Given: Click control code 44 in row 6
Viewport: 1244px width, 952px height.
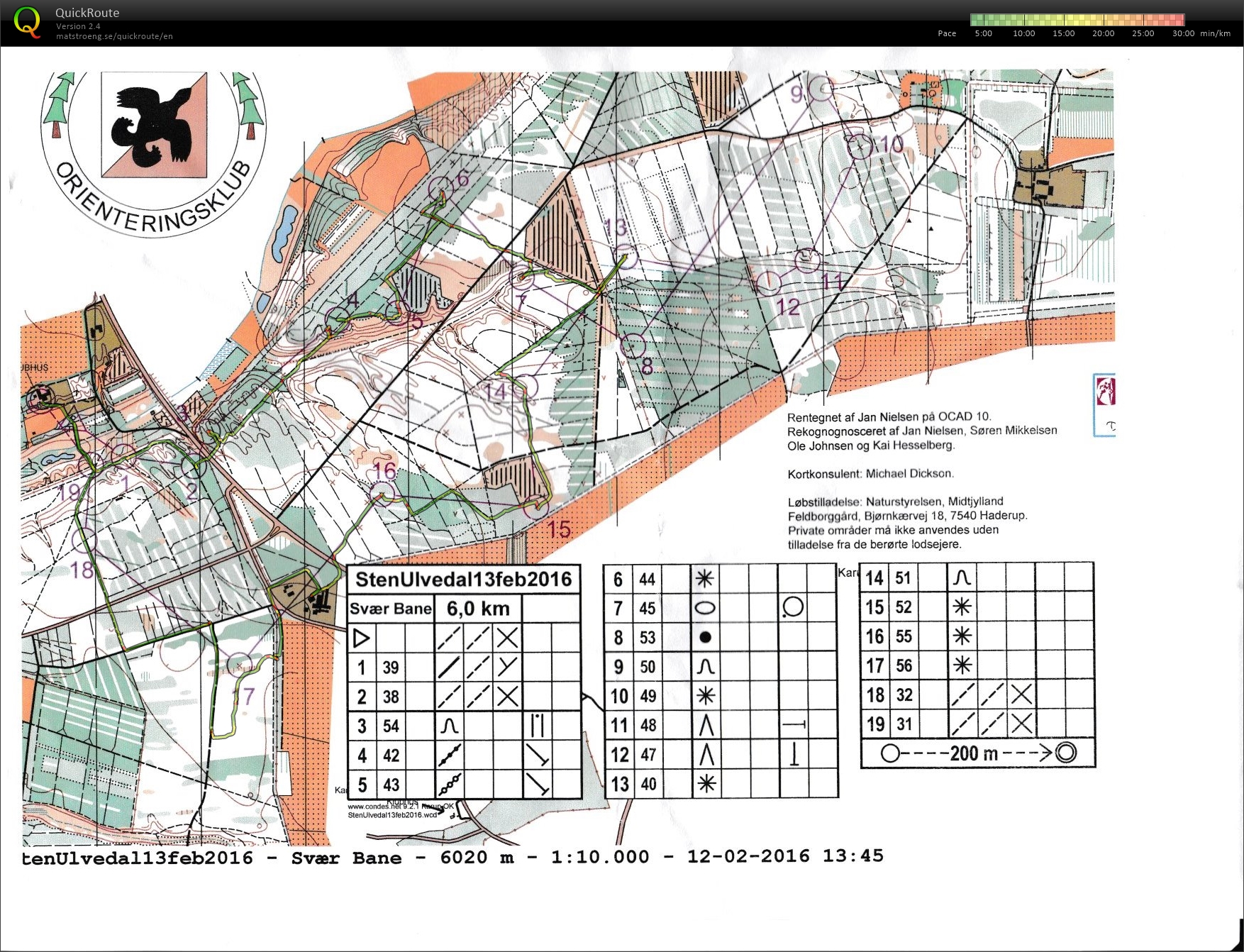Looking at the screenshot, I should point(647,580).
